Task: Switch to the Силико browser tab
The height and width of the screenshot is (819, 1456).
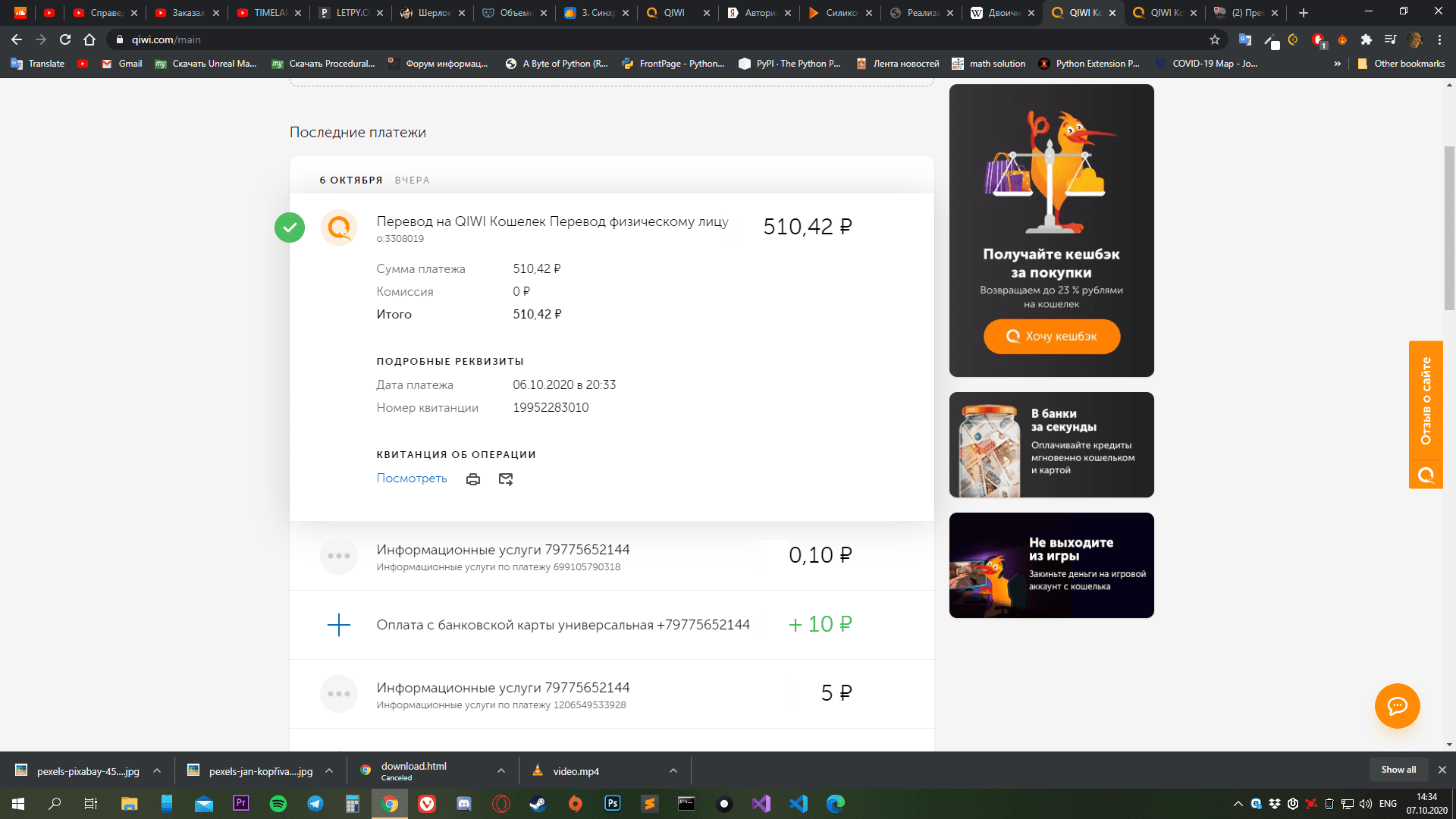Action: [841, 13]
